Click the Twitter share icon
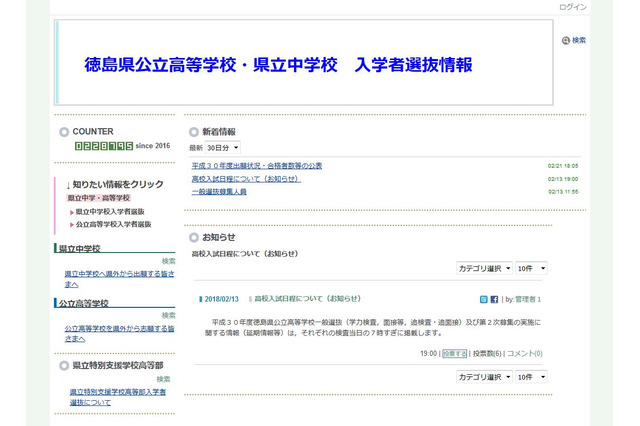The height and width of the screenshot is (426, 640). click(x=484, y=299)
